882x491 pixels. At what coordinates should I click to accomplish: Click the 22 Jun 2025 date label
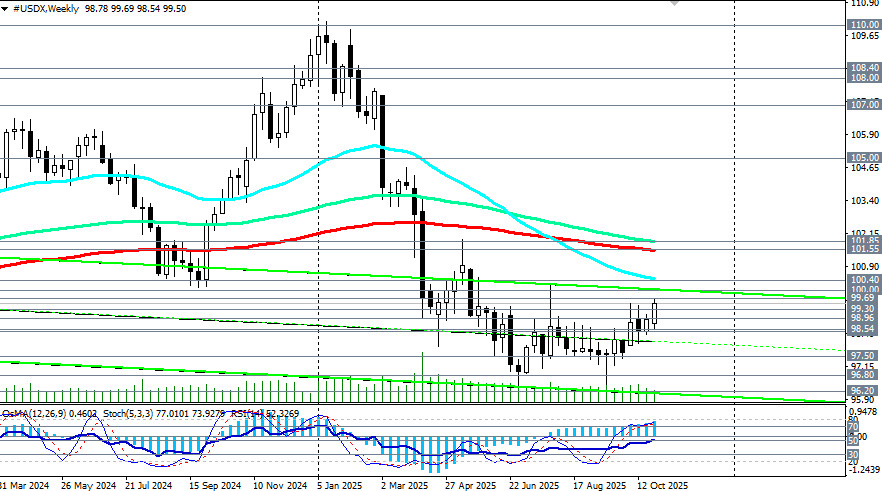tap(534, 485)
